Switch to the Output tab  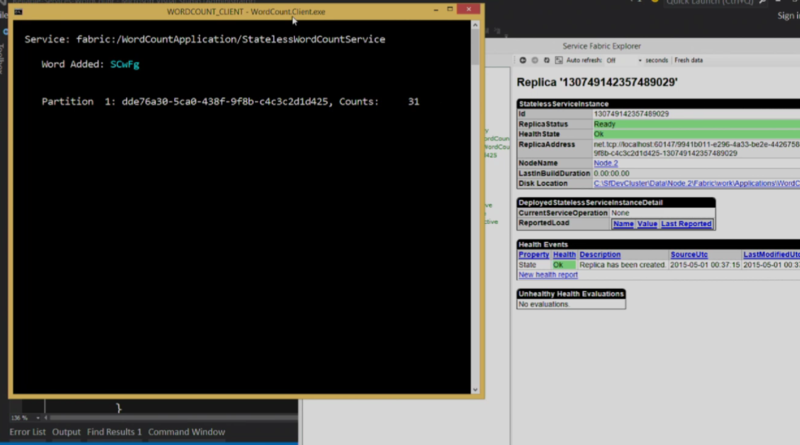pos(66,432)
